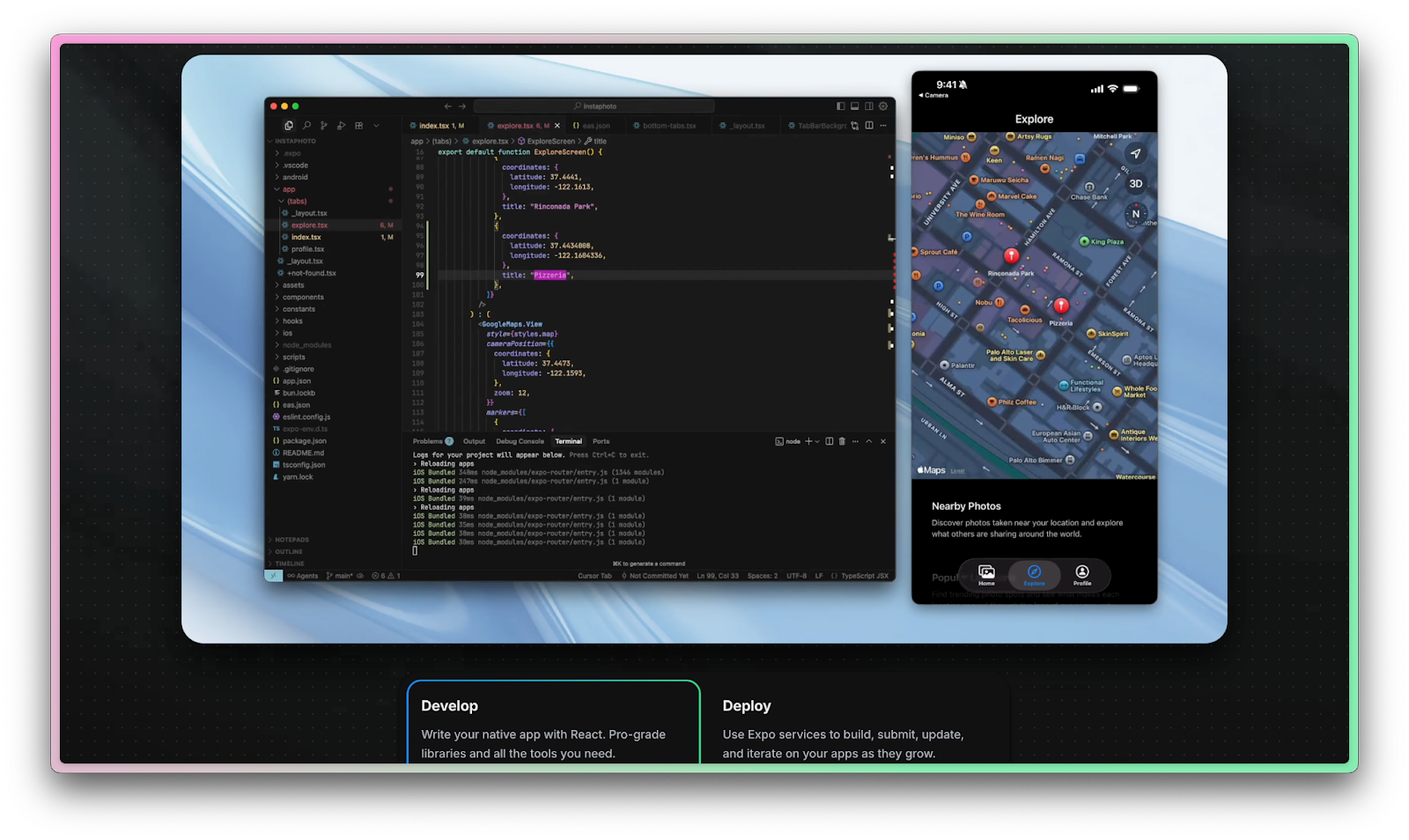Change indentation via Spaces: 2

click(763, 576)
